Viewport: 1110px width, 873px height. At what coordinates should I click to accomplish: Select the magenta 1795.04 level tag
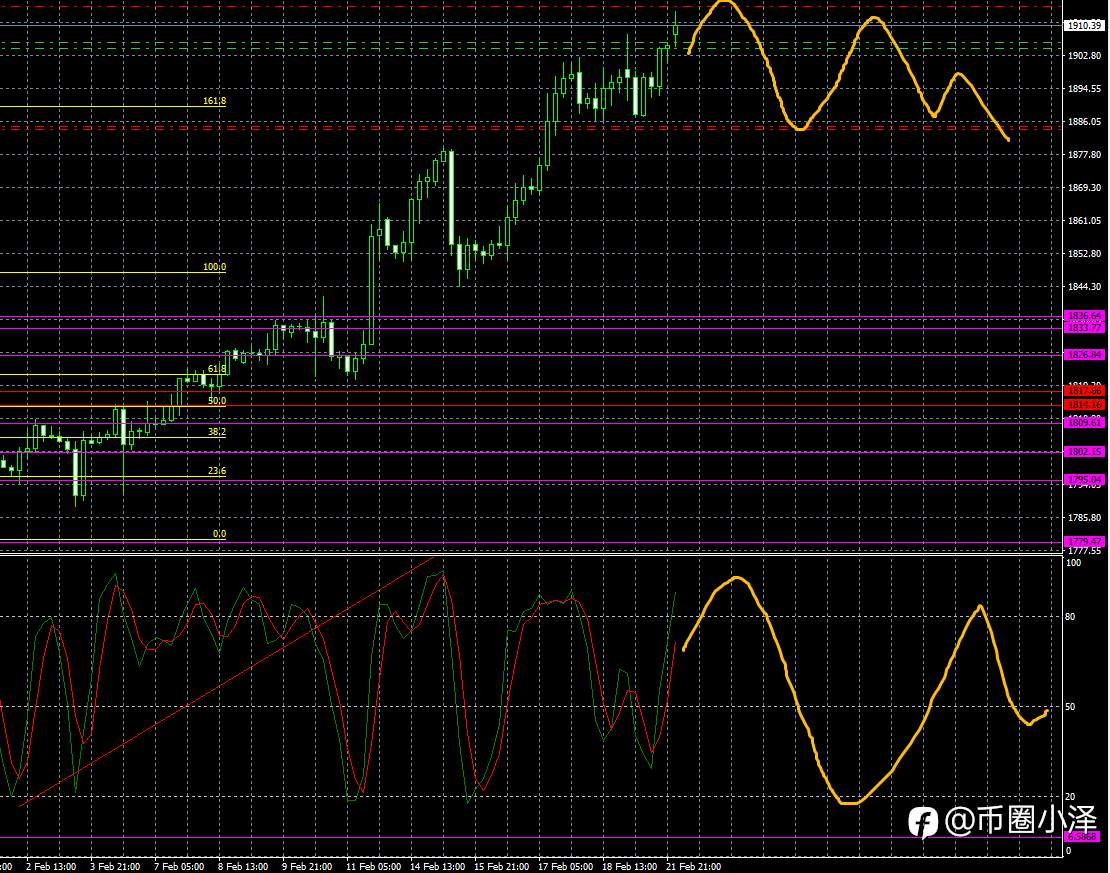coord(1084,479)
